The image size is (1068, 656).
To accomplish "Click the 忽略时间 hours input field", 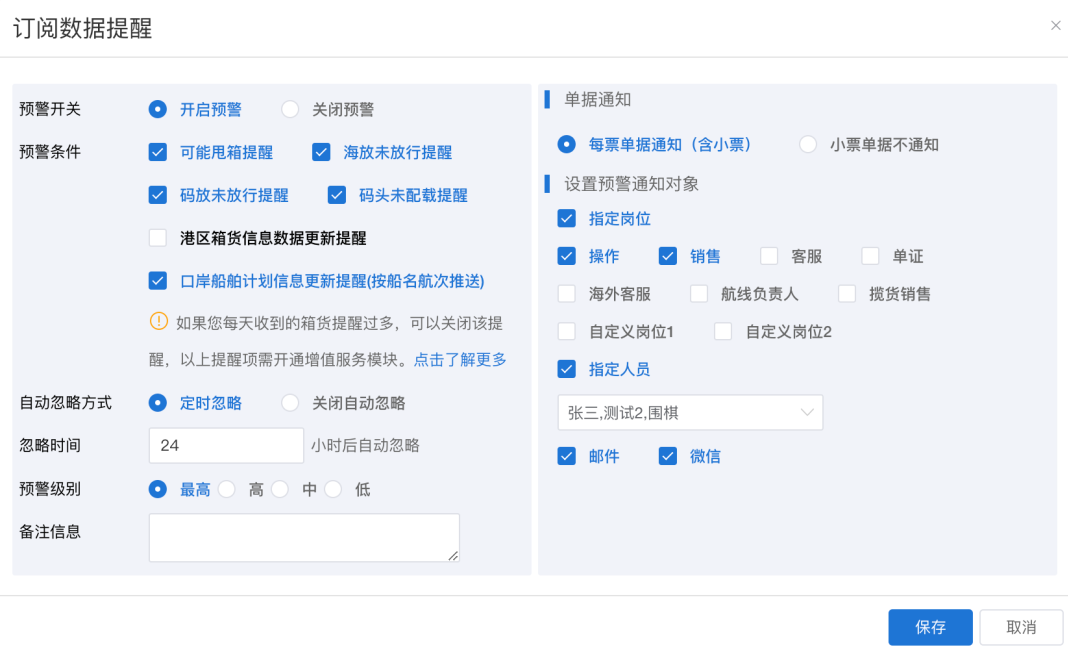I will pyautogui.click(x=225, y=446).
